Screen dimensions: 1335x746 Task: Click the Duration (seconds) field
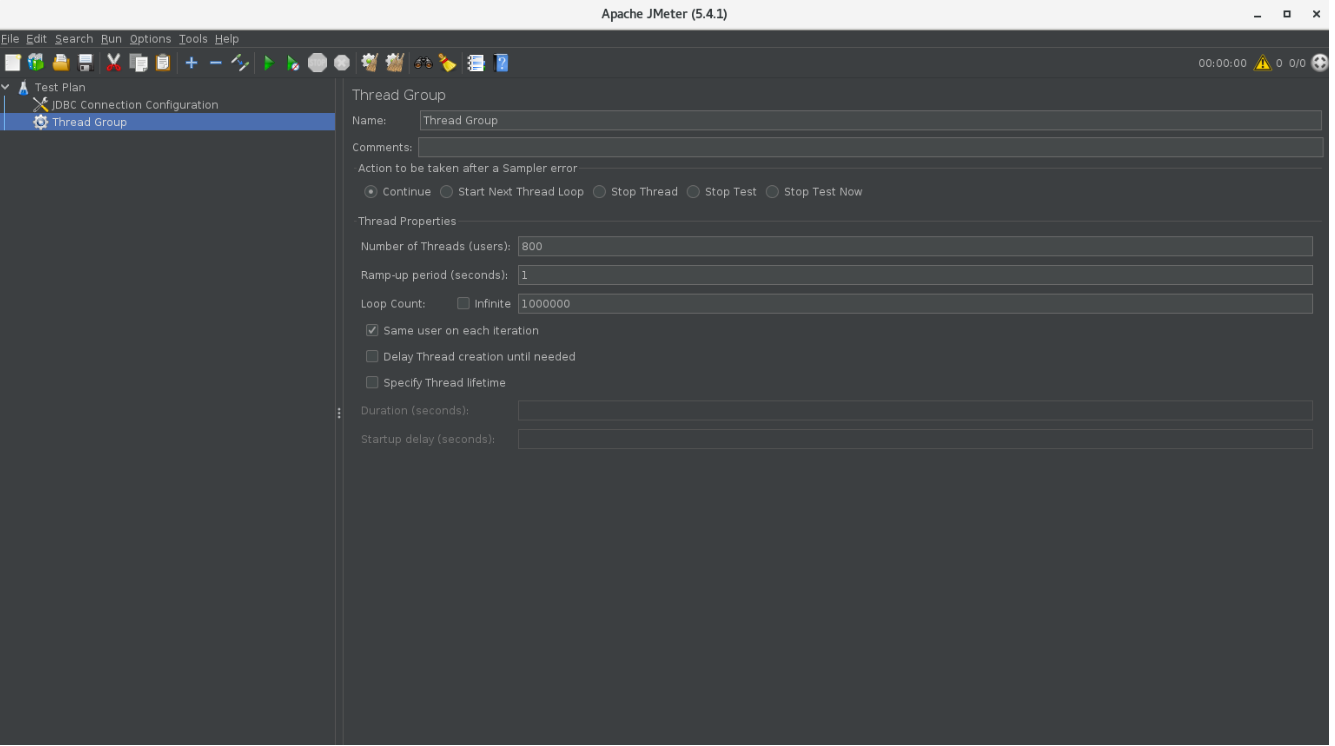915,411
